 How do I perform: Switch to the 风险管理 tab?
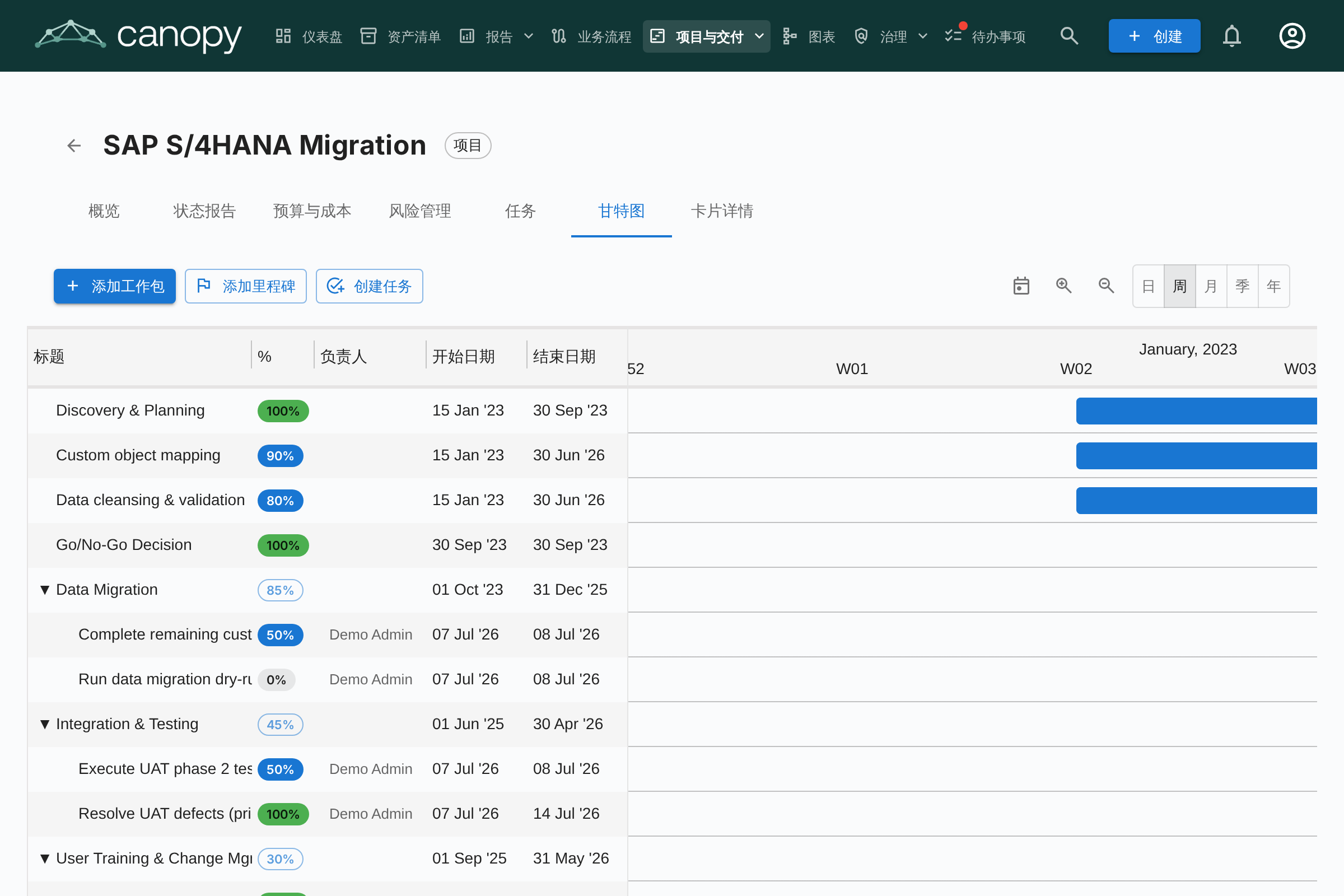[420, 211]
